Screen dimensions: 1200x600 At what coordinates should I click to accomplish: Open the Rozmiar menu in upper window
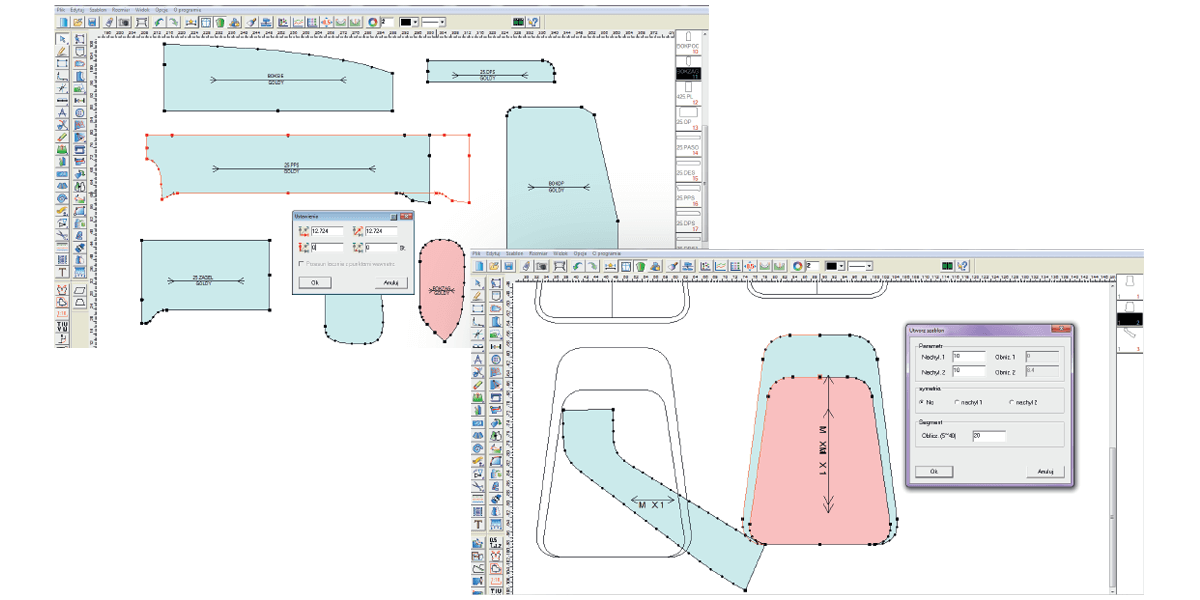coord(120,9)
